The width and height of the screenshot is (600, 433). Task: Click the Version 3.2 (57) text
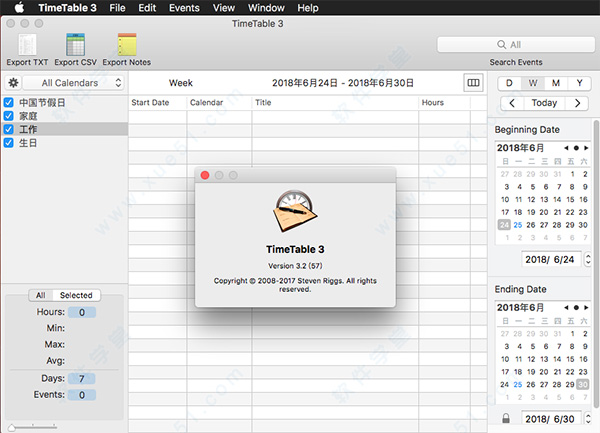pos(295,266)
